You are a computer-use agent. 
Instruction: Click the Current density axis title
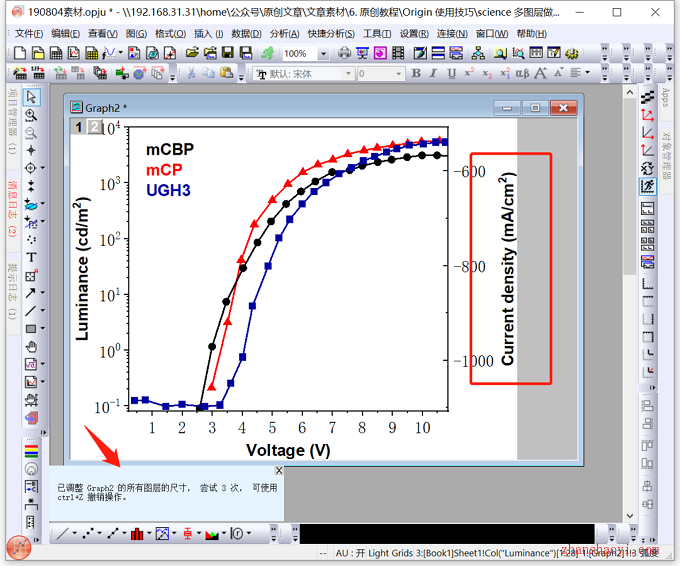[507, 268]
